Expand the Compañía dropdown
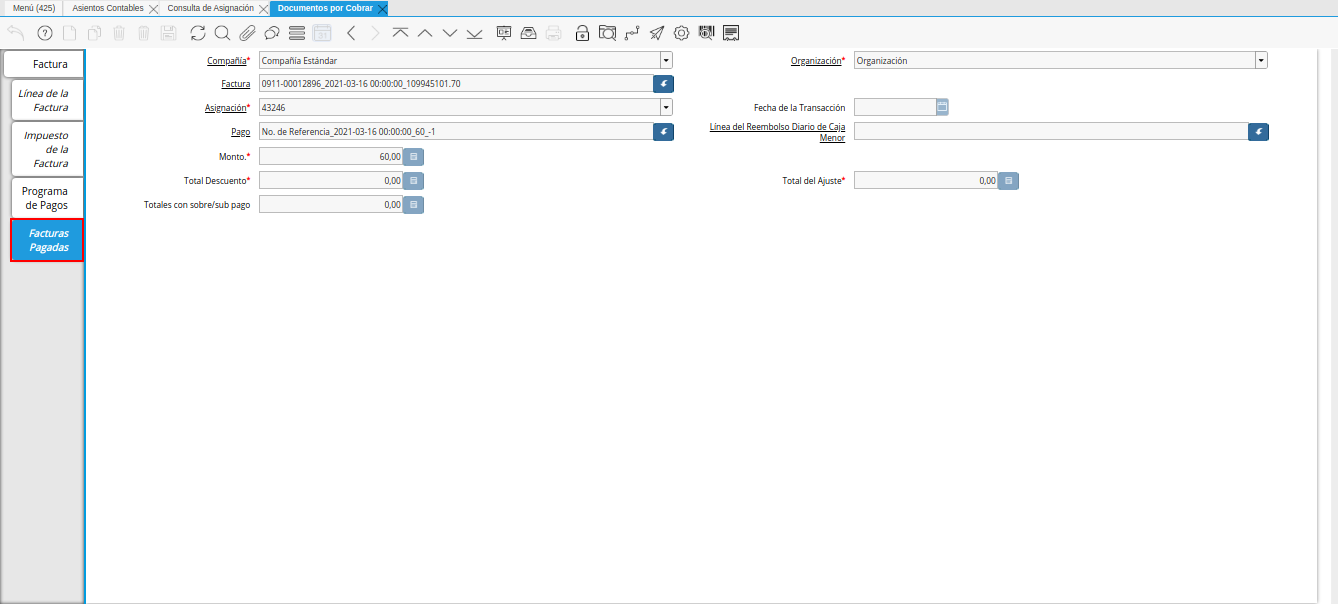Screen dimensions: 1338x605 point(666,61)
